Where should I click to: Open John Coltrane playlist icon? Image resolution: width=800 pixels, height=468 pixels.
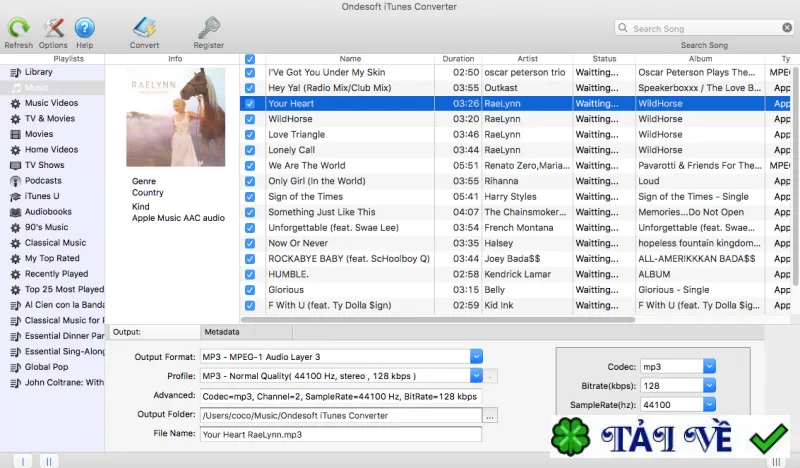pyautogui.click(x=16, y=383)
